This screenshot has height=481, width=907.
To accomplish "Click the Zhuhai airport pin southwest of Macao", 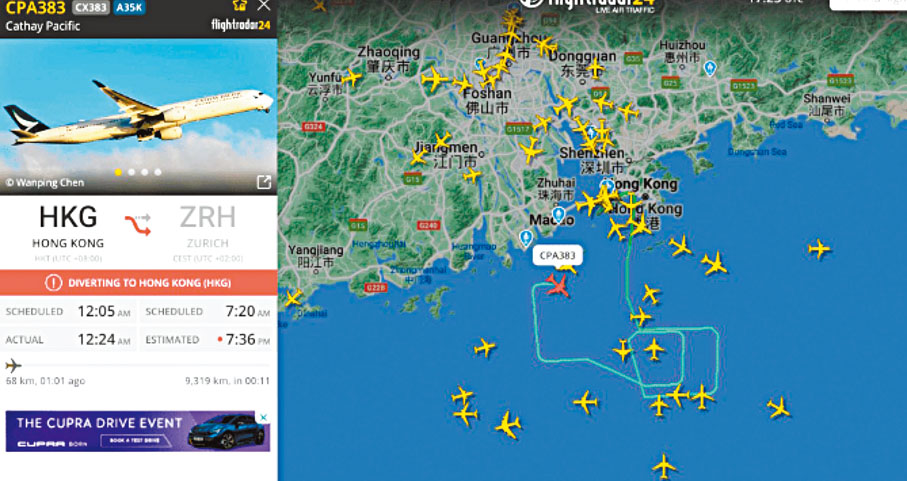I will pyautogui.click(x=525, y=238).
